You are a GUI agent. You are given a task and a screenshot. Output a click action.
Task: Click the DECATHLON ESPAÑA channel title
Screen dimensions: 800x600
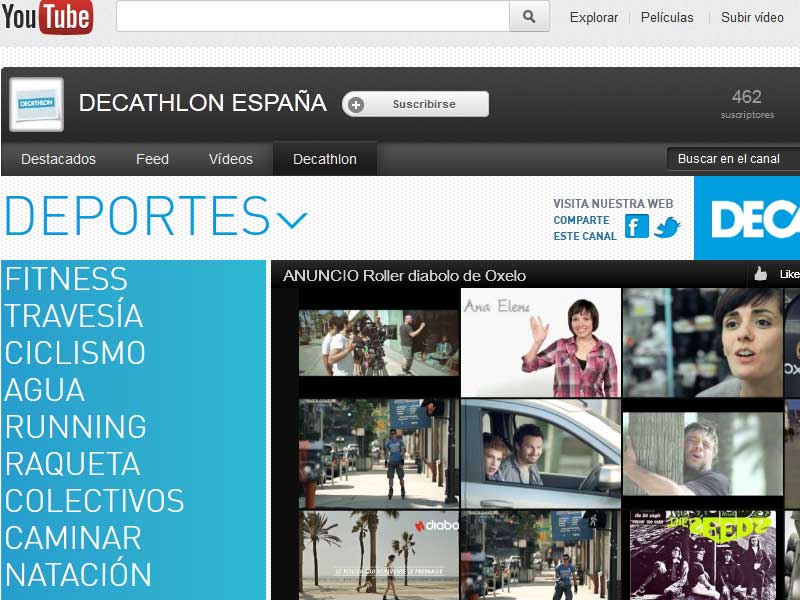click(203, 103)
